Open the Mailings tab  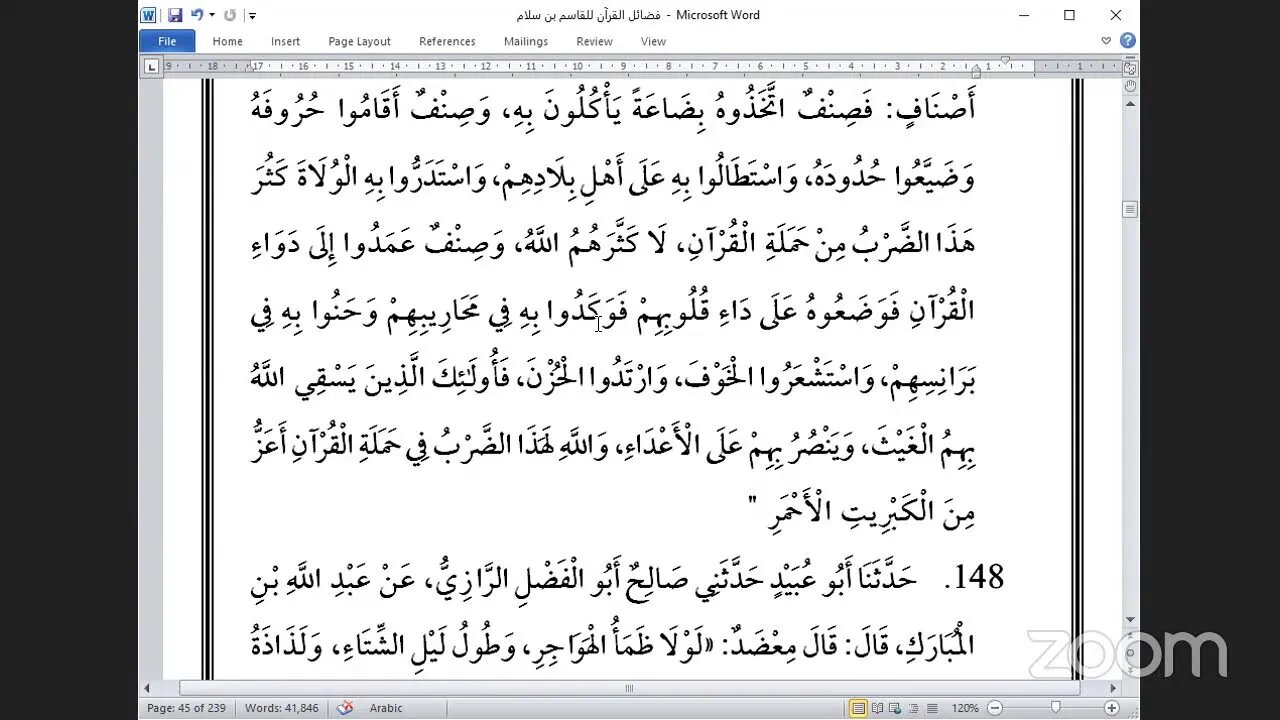pyautogui.click(x=526, y=41)
